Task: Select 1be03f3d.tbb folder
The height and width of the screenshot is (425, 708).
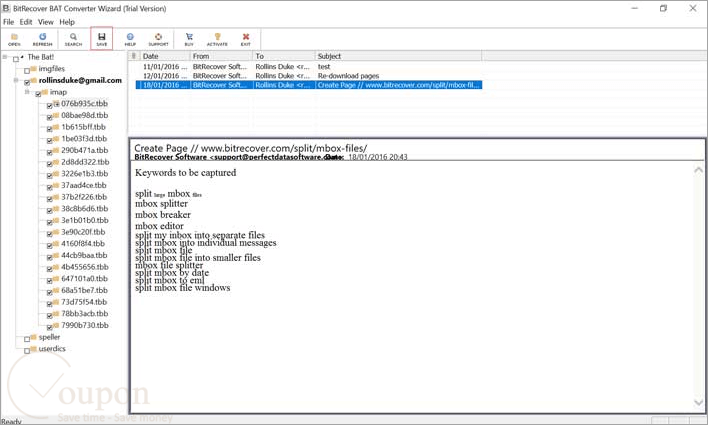Action: click(x=84, y=139)
